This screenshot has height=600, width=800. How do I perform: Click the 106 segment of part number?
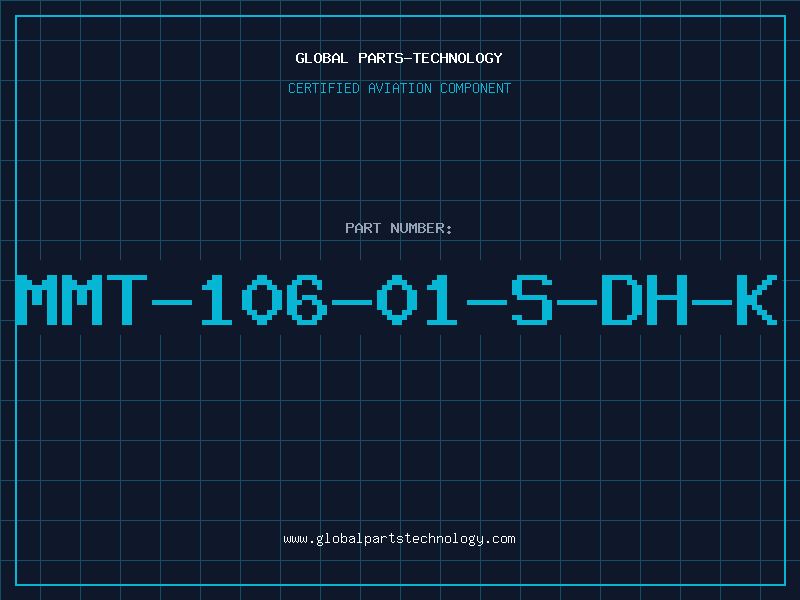[264, 299]
